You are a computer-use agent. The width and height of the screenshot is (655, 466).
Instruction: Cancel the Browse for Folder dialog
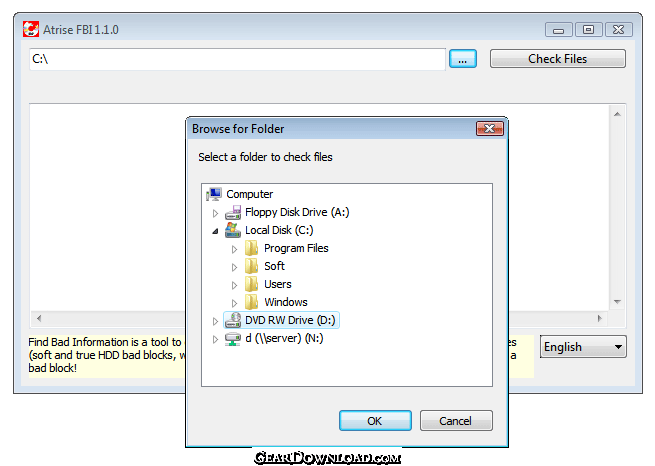456,420
